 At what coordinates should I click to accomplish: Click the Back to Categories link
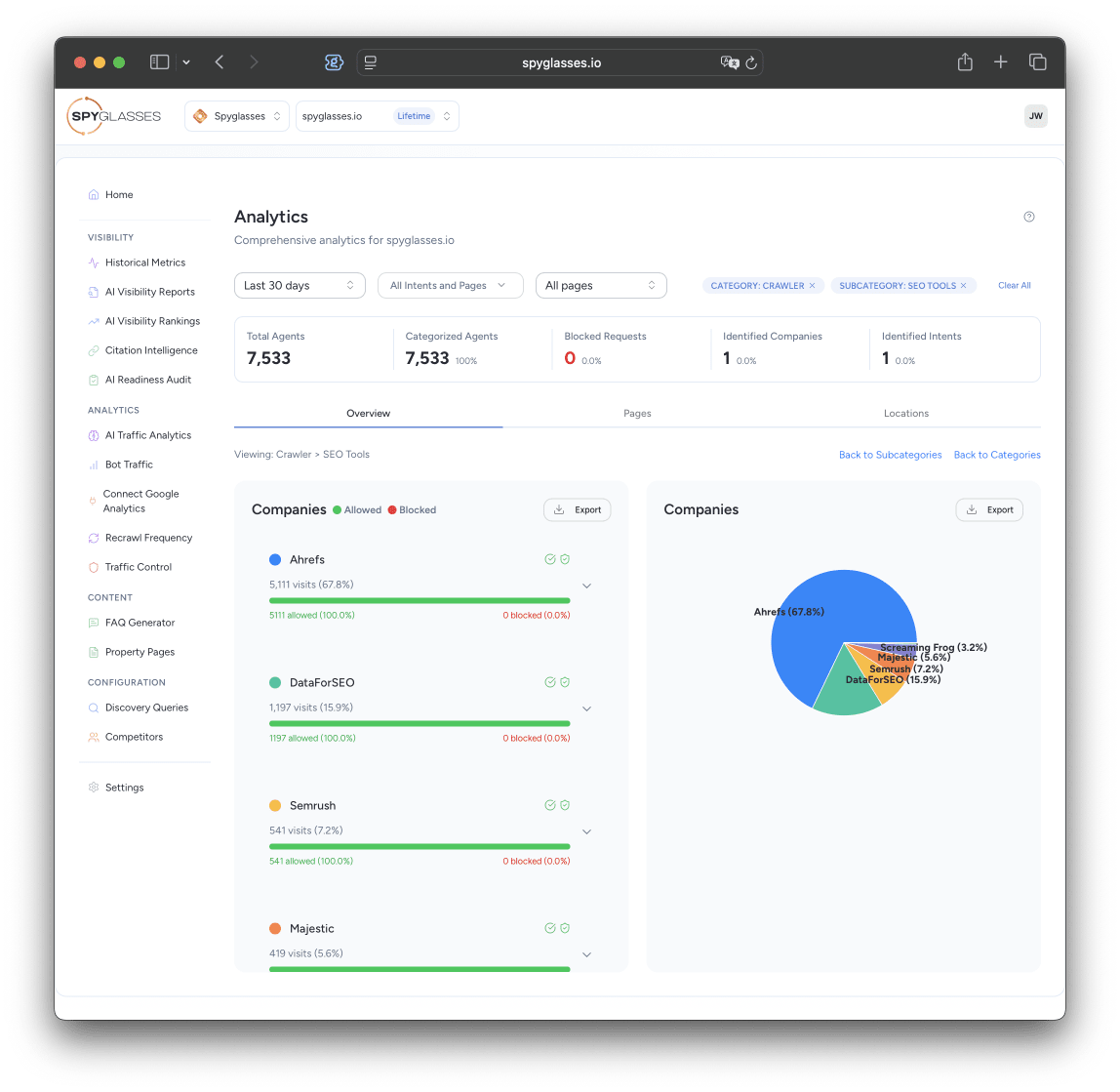[997, 455]
